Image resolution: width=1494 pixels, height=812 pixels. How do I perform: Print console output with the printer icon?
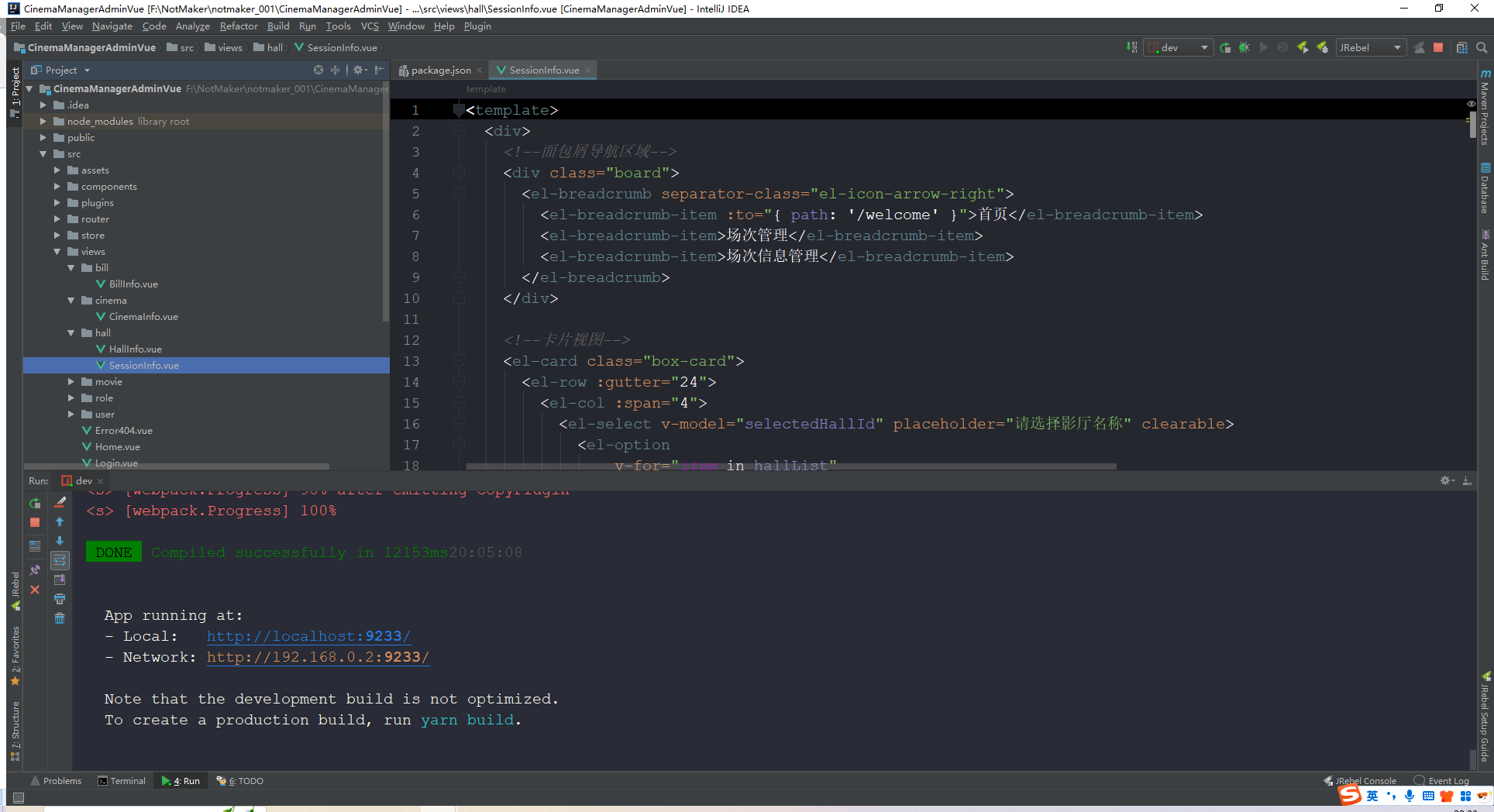(60, 598)
